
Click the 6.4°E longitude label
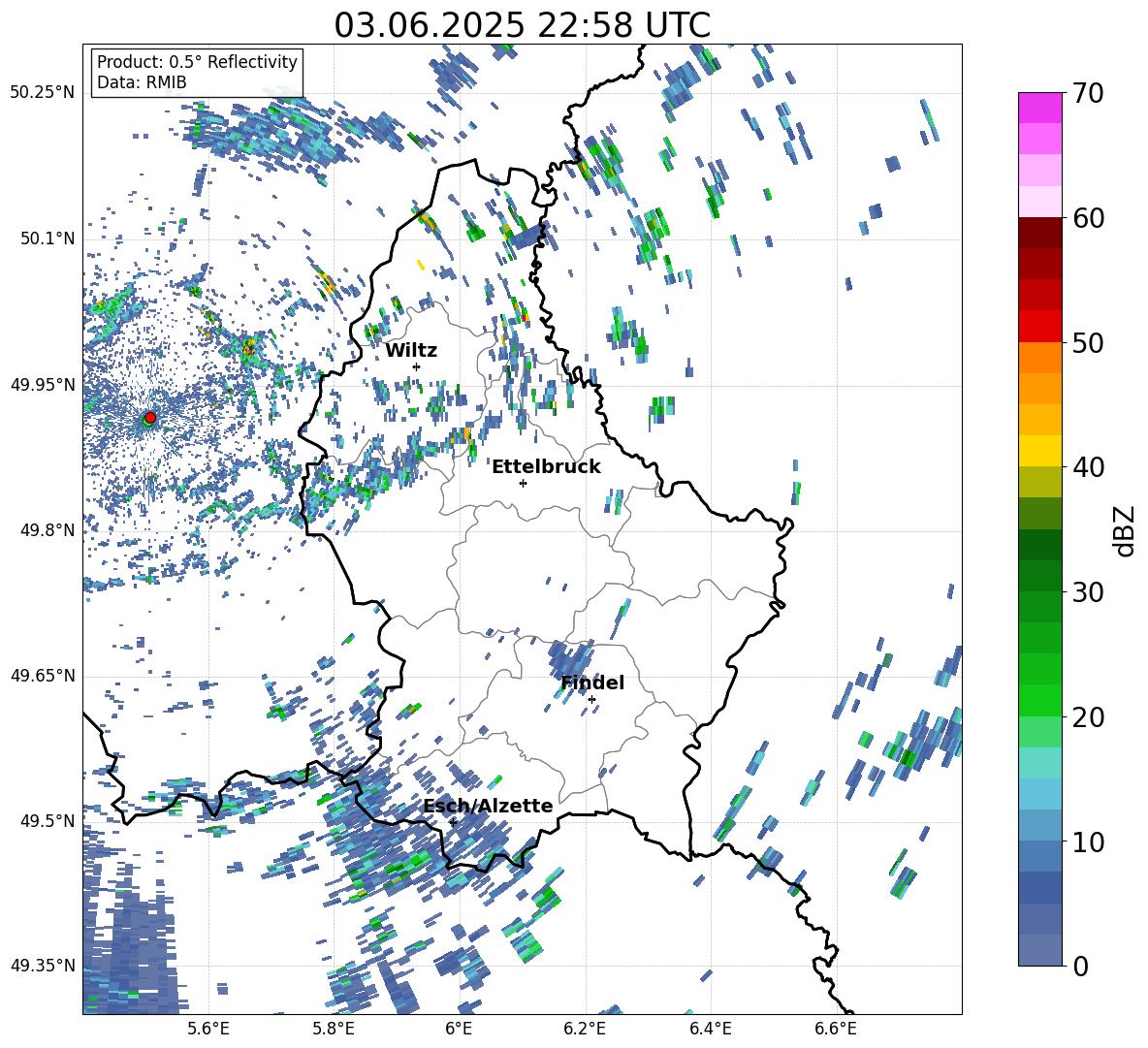pyautogui.click(x=710, y=1029)
